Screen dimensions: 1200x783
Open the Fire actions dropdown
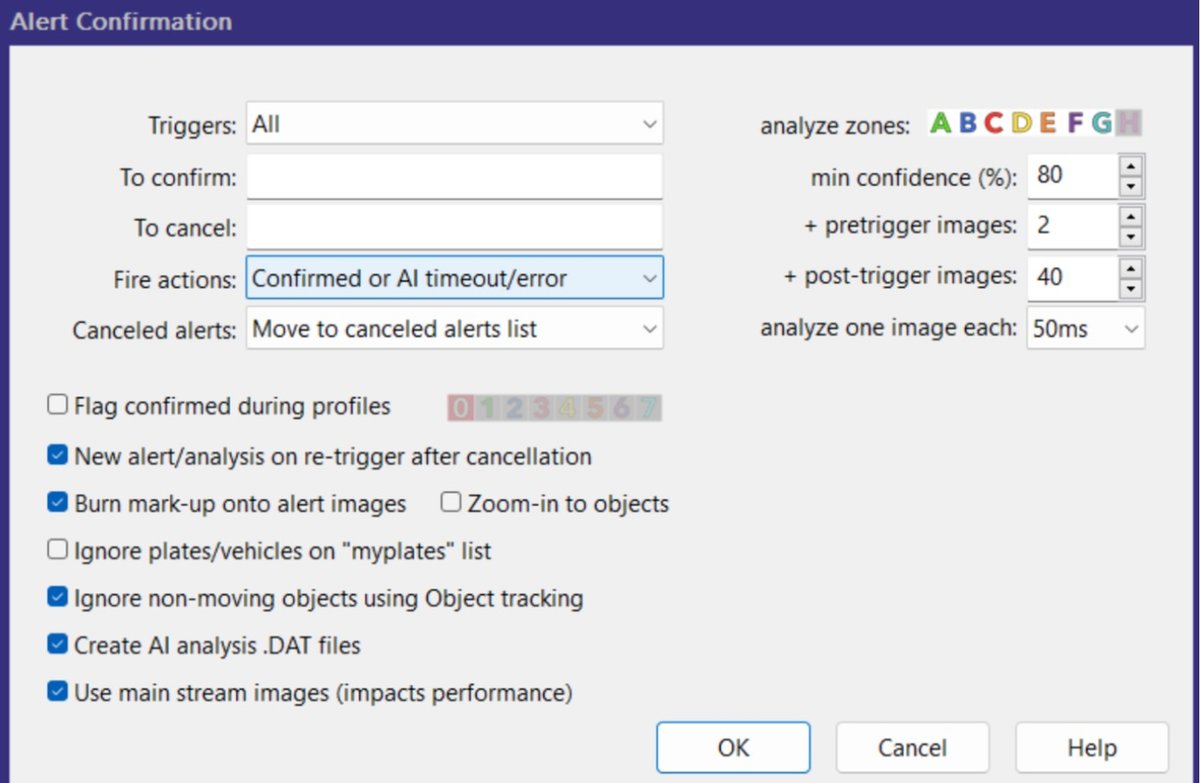pyautogui.click(x=455, y=278)
